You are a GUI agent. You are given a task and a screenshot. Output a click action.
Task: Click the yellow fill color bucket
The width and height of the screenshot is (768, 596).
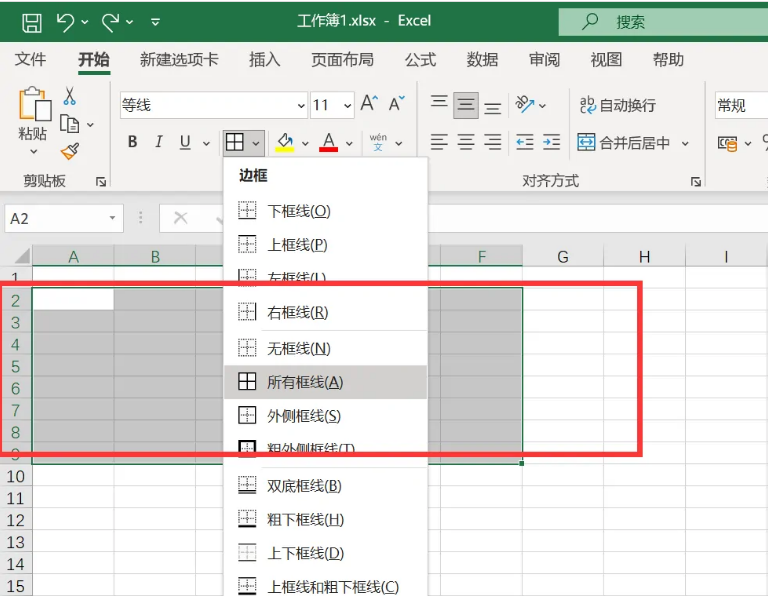pyautogui.click(x=284, y=143)
